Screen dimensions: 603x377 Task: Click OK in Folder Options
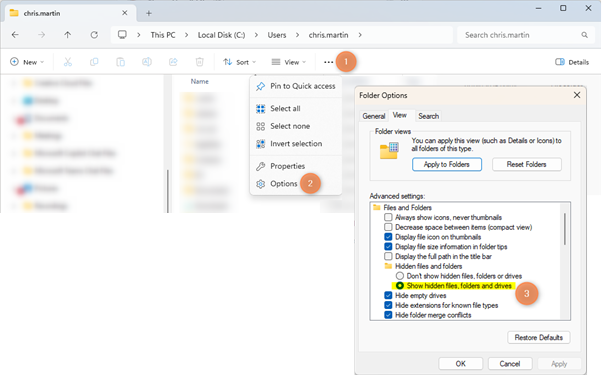[461, 364]
